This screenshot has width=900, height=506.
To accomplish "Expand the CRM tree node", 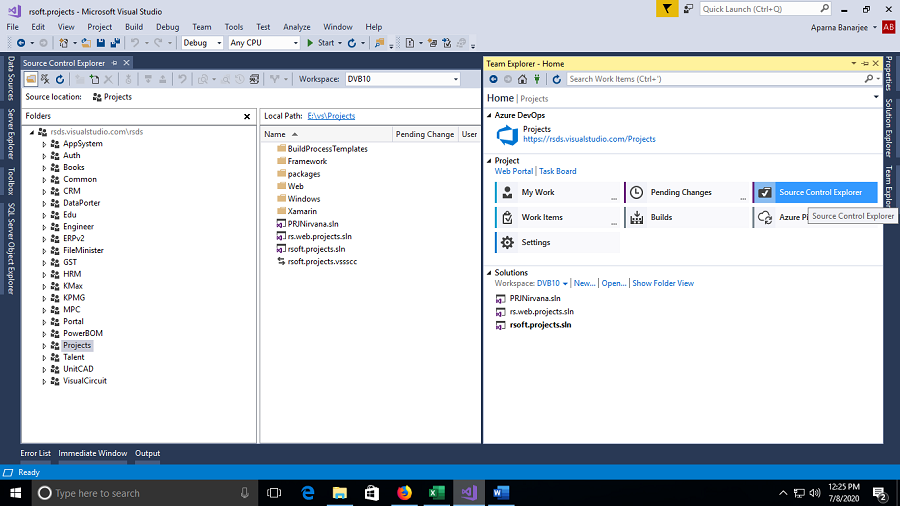I will coord(44,192).
